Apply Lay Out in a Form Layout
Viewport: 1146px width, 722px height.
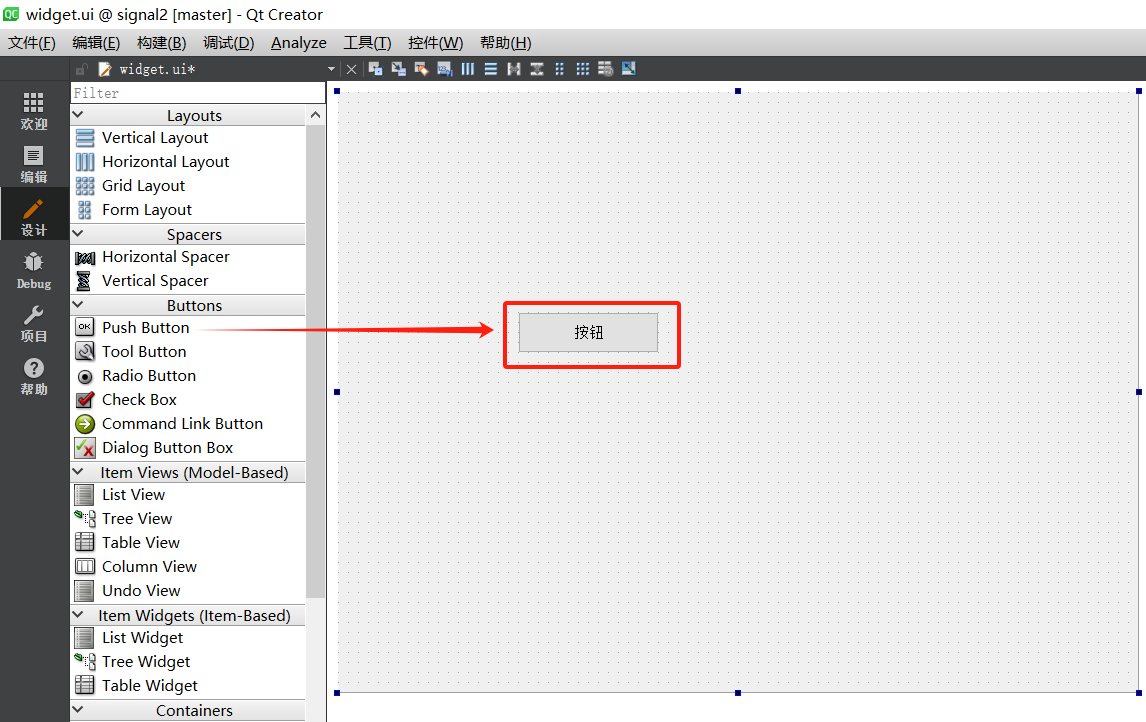click(x=559, y=69)
